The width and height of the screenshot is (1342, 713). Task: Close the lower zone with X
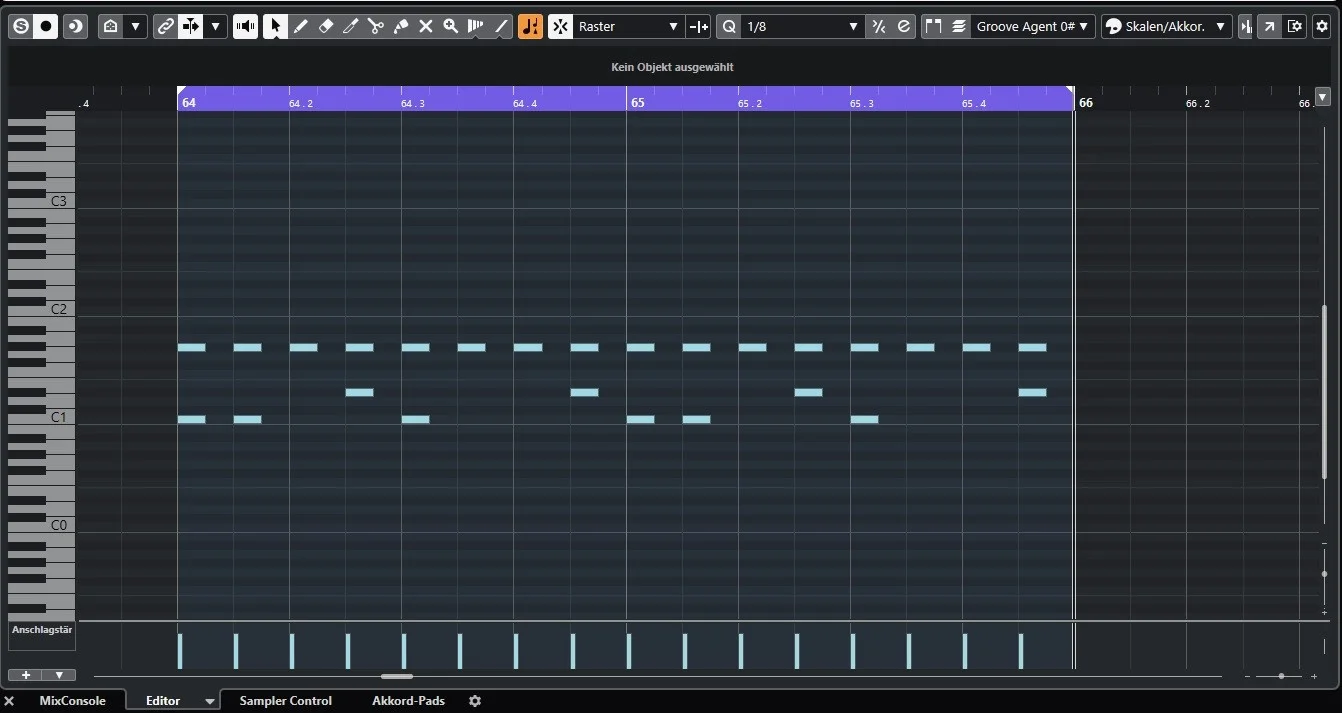[x=10, y=701]
